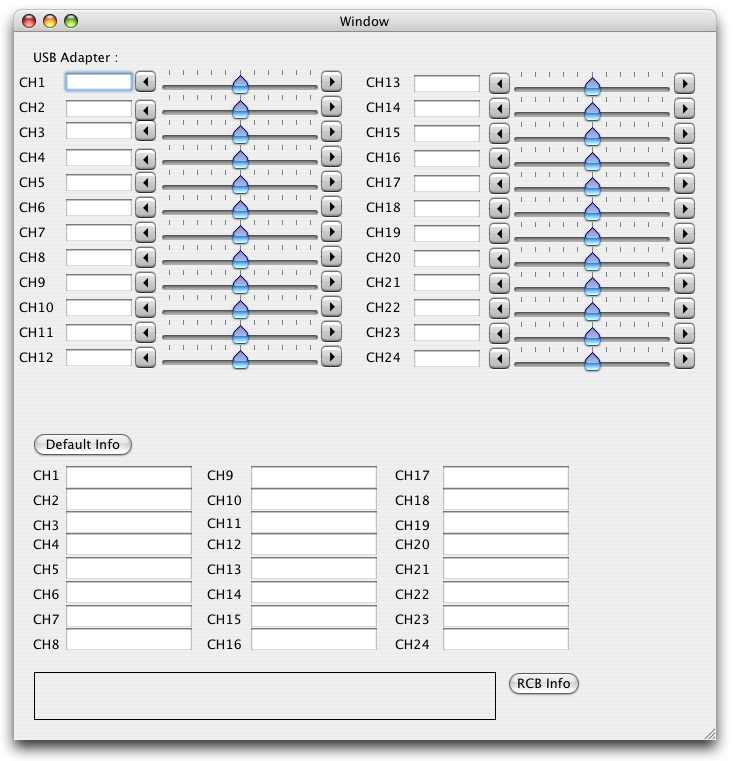The width and height of the screenshot is (733, 761).
Task: Click the upper CH13 row's right arrow
Action: (x=684, y=83)
